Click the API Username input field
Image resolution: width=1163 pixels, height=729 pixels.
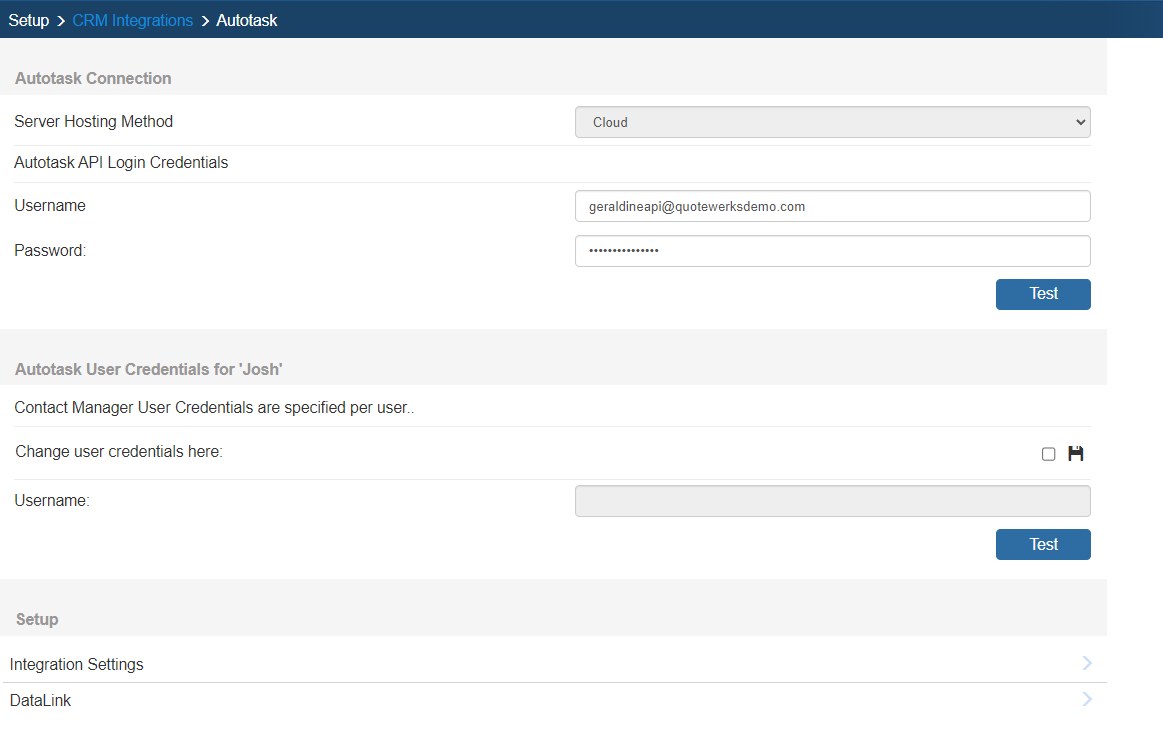tap(832, 206)
